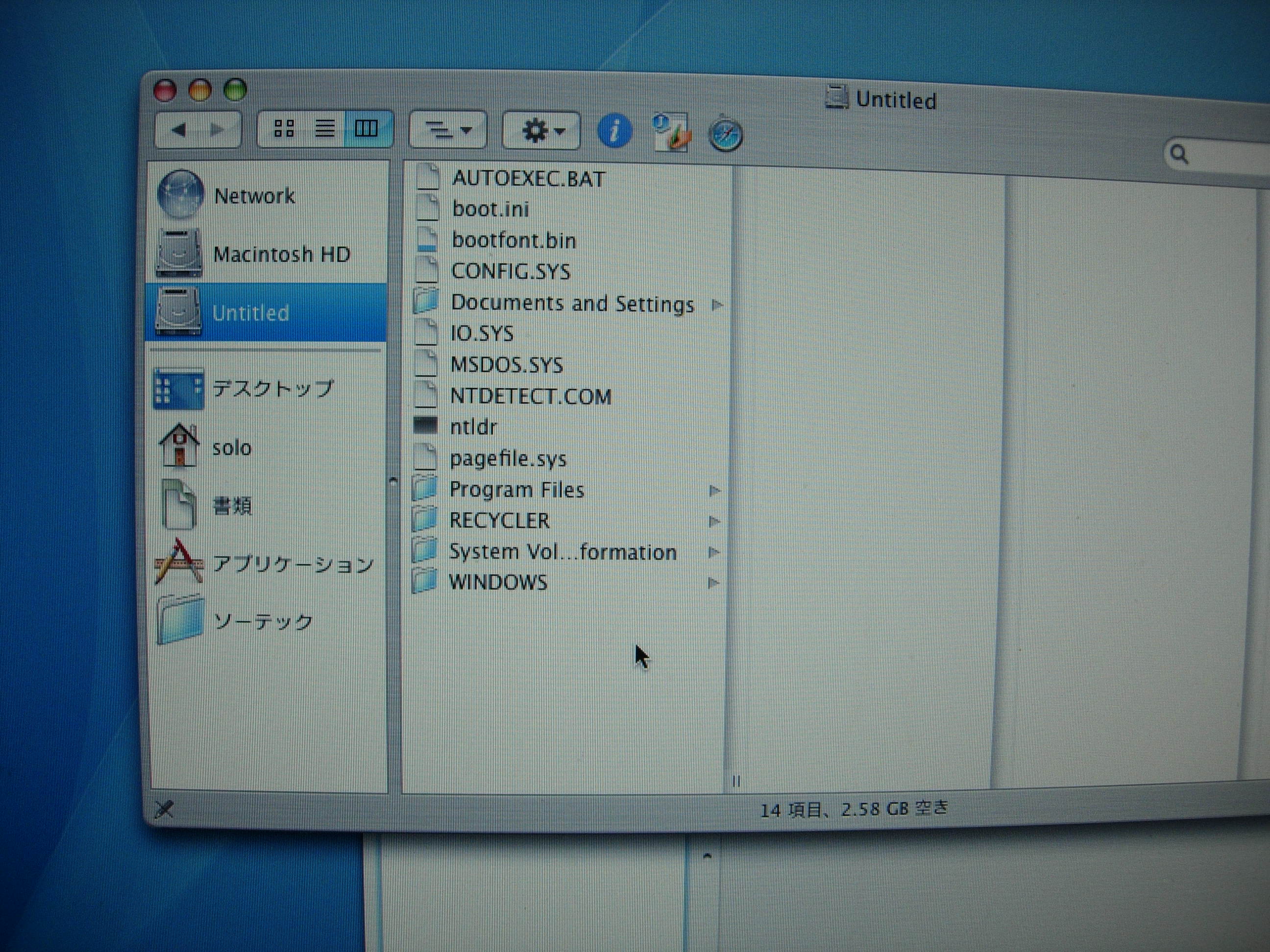
Task: Click the toolbar icon with paintbrush document
Action: tap(671, 133)
